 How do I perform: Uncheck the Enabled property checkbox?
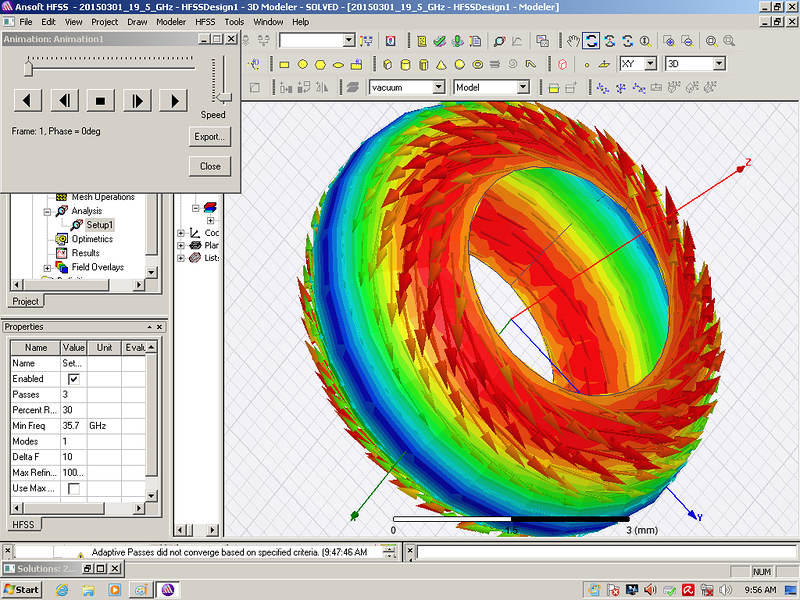73,380
